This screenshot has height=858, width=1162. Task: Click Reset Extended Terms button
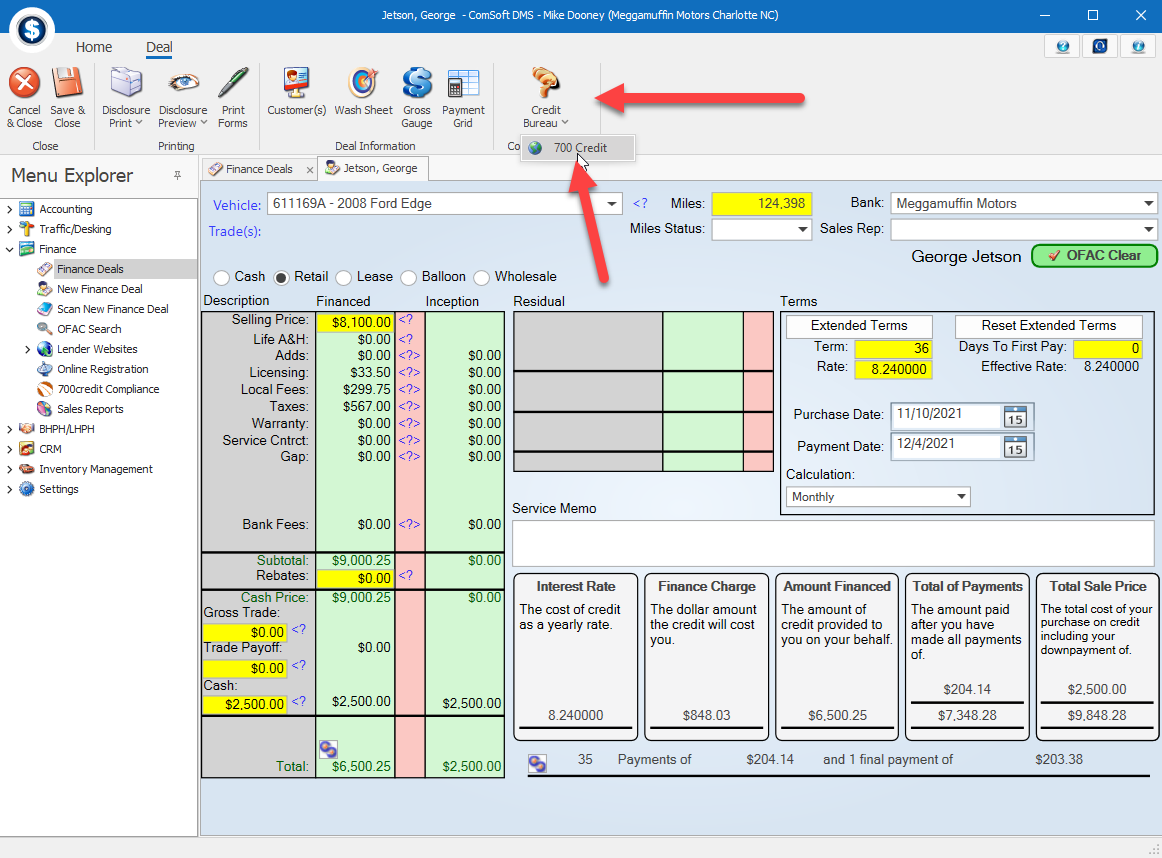(x=1049, y=326)
